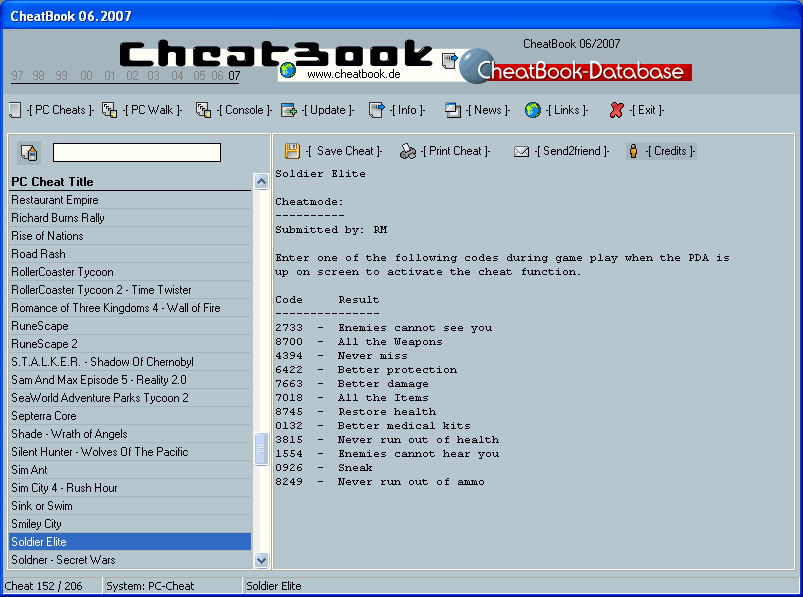
Task: Select Sim City 4 - Rush Hour
Action: click(130, 488)
